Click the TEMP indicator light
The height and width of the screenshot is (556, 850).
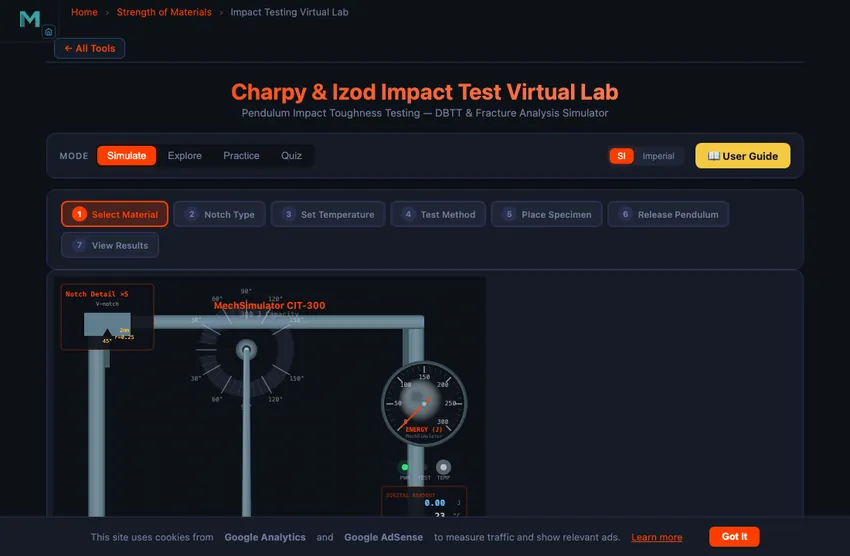click(x=443, y=467)
